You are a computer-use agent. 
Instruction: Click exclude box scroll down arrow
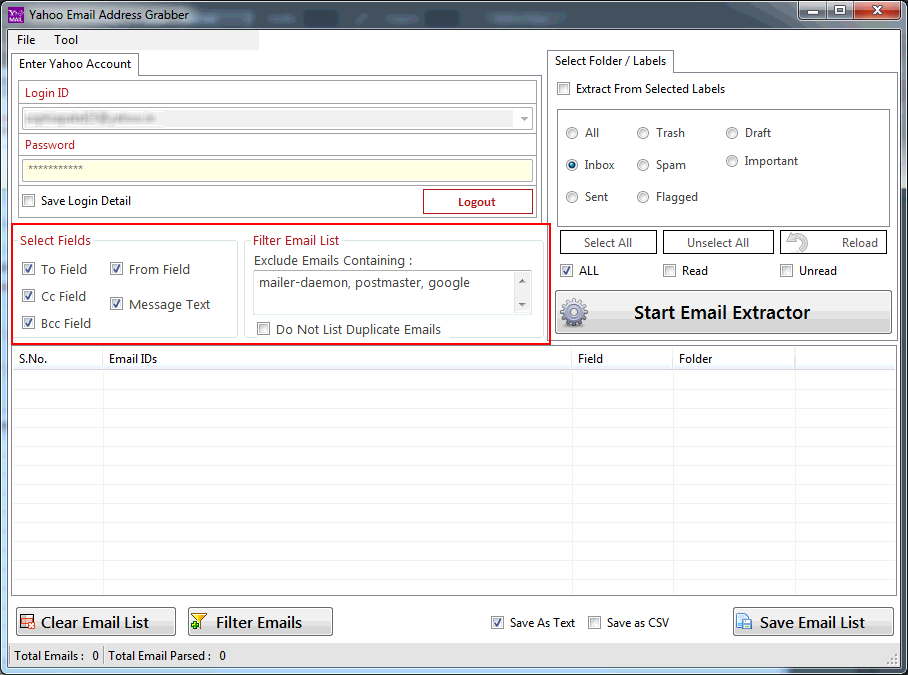tap(522, 305)
